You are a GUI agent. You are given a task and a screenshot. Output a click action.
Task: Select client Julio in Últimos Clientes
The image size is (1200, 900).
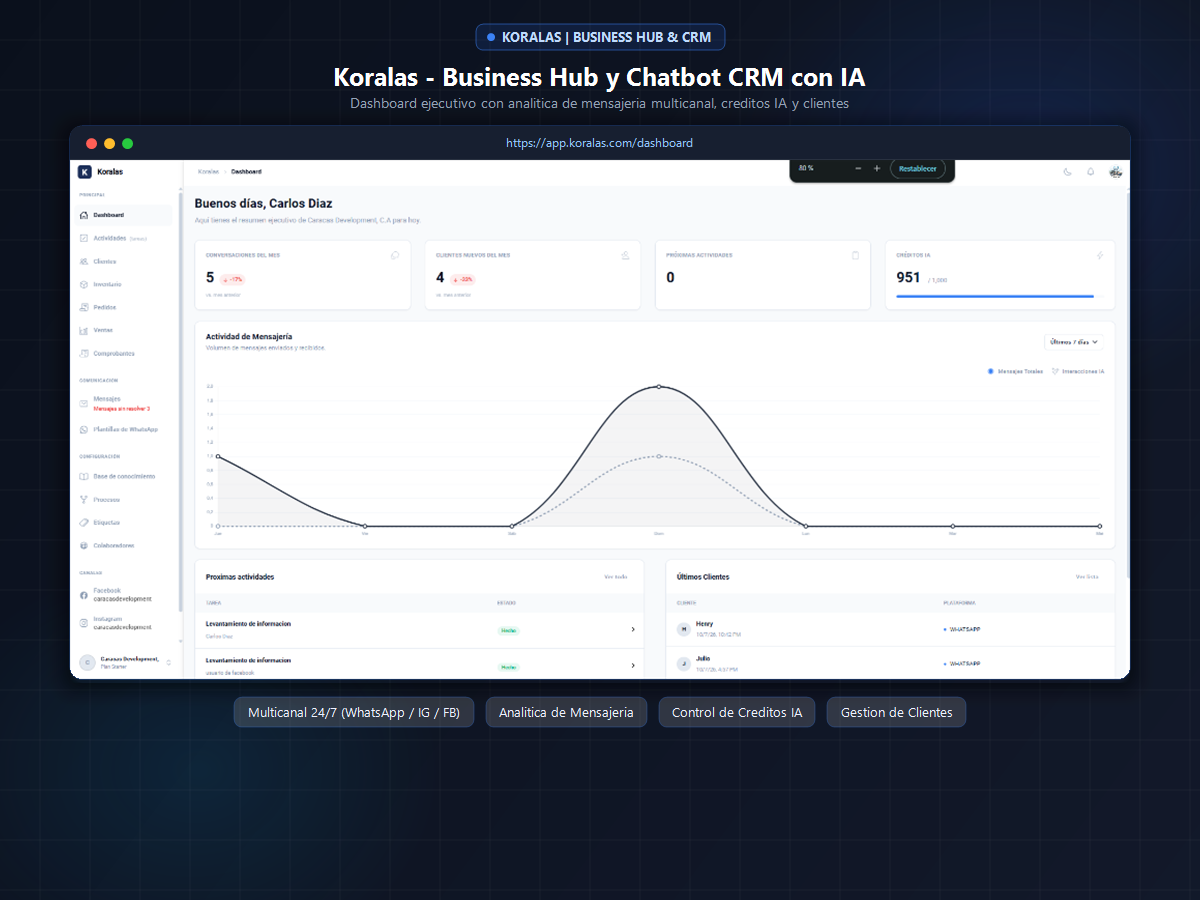tap(890, 663)
